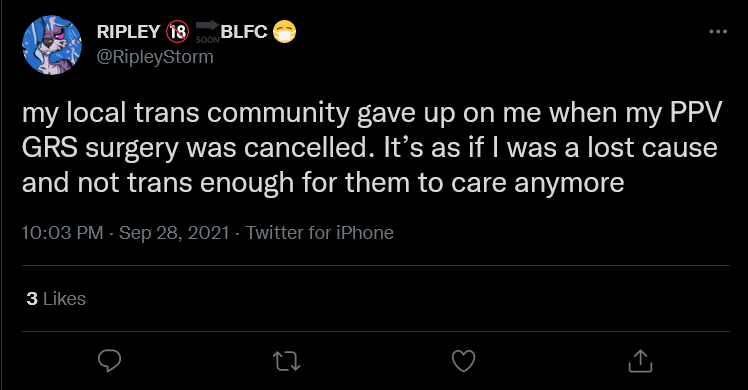The height and width of the screenshot is (390, 748).
Task: Click the tweet line ending 'care anymore'
Action: coord(323,183)
